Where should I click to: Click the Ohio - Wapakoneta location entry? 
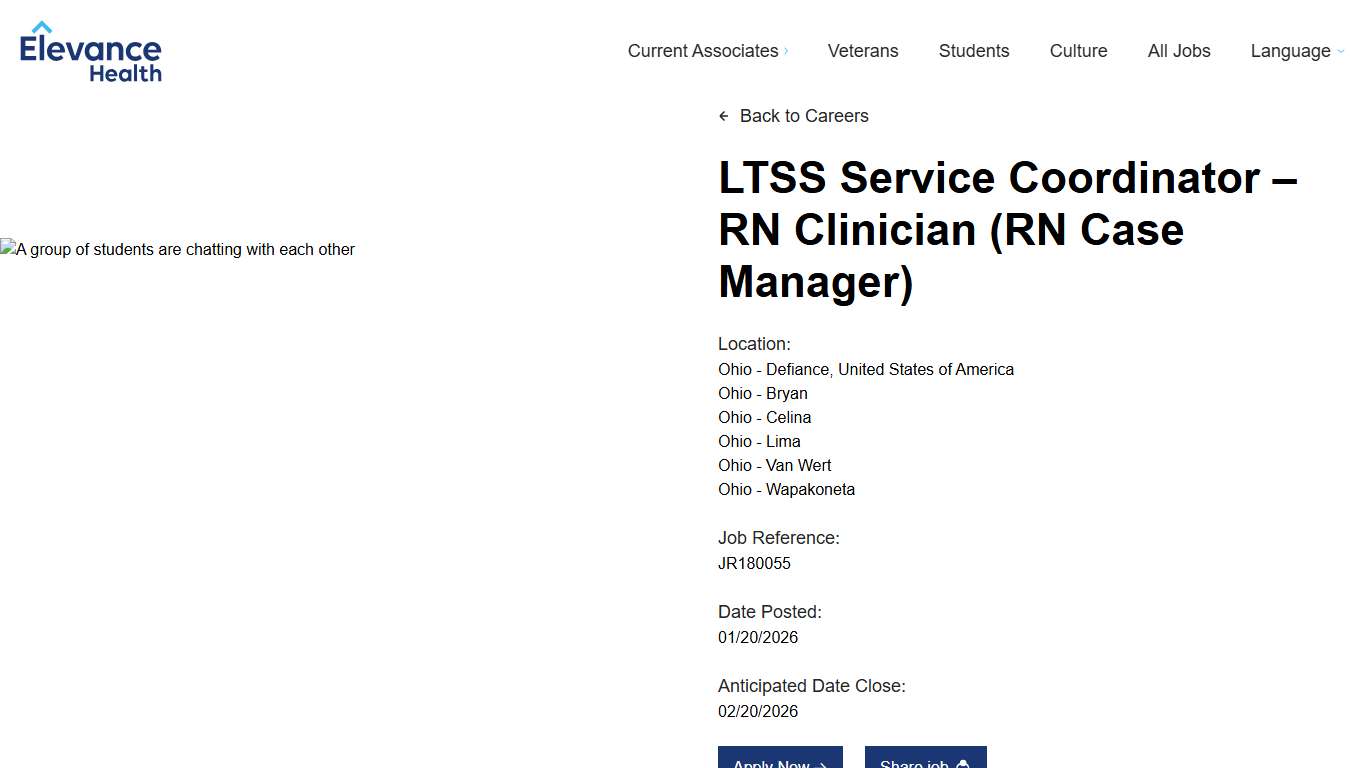tap(786, 489)
